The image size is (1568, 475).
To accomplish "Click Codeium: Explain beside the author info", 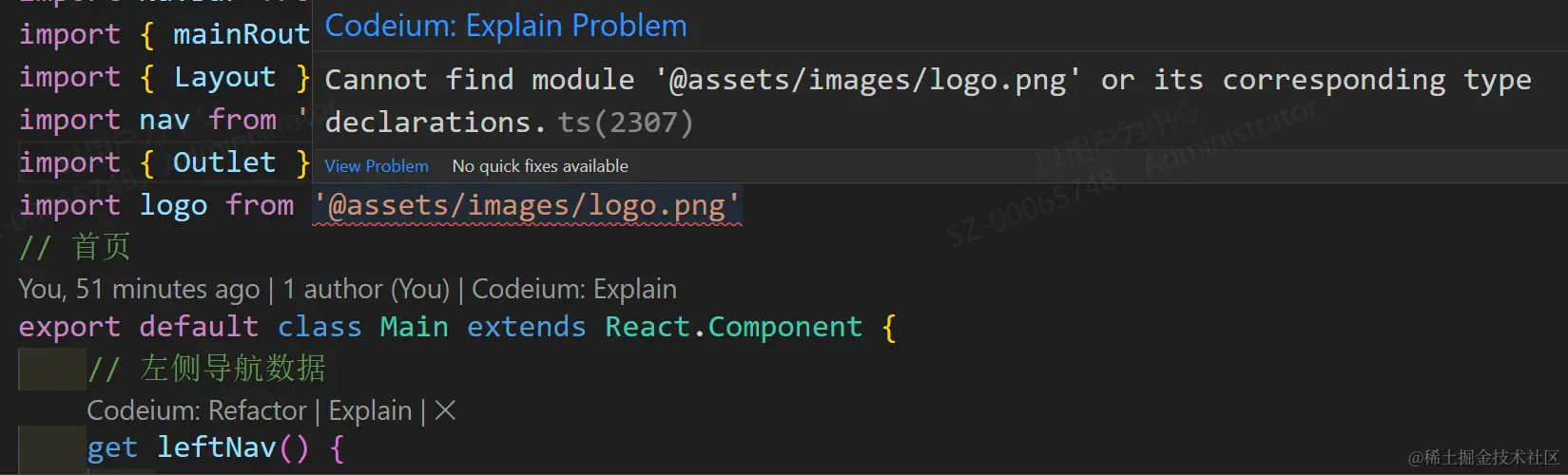I will 574,289.
